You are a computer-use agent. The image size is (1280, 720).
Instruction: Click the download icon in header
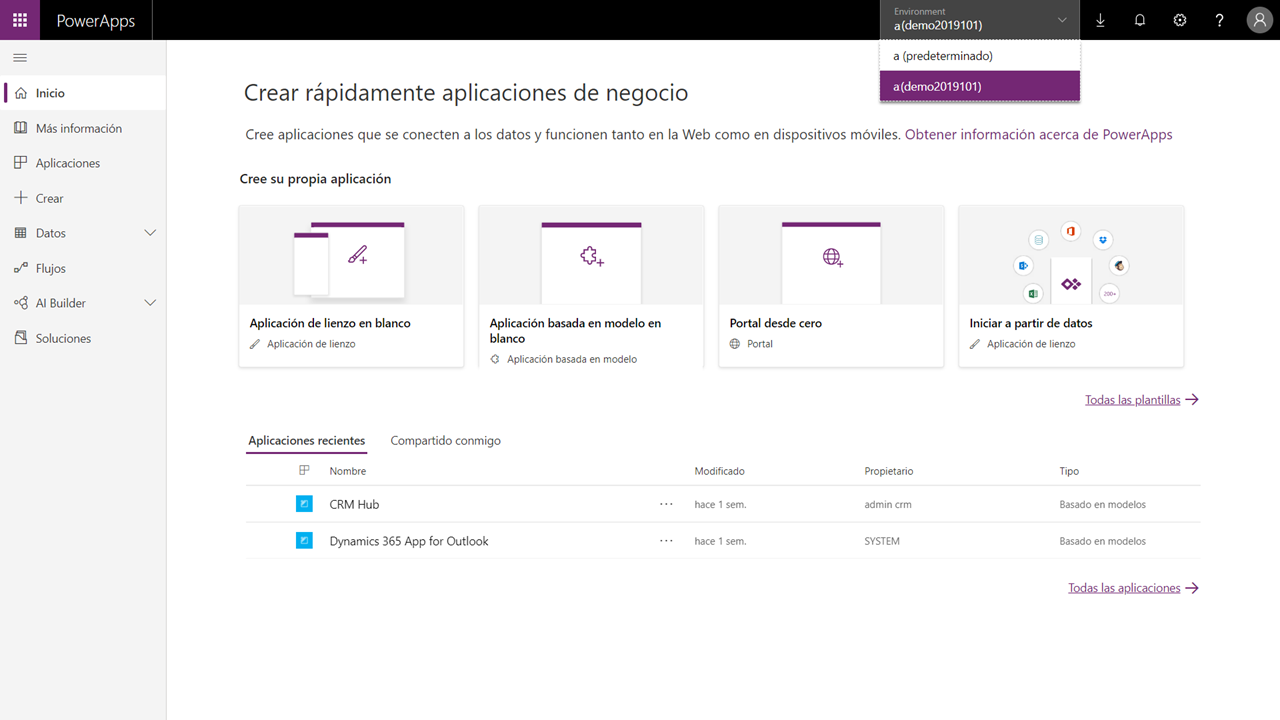click(x=1100, y=20)
